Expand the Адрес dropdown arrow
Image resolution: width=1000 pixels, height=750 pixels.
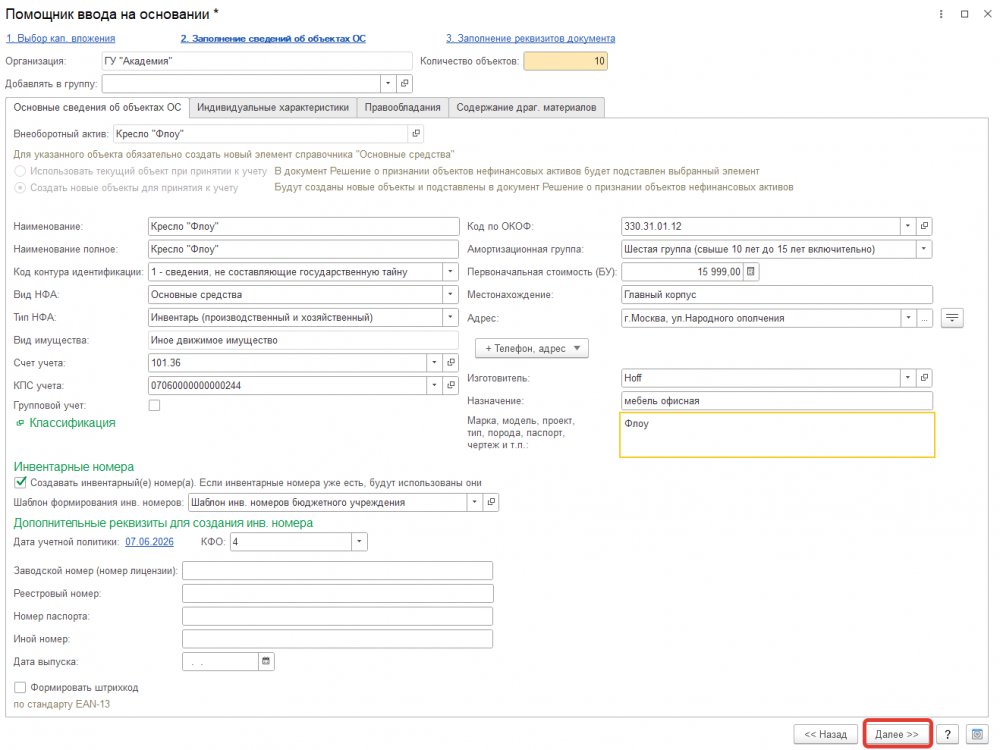909,318
